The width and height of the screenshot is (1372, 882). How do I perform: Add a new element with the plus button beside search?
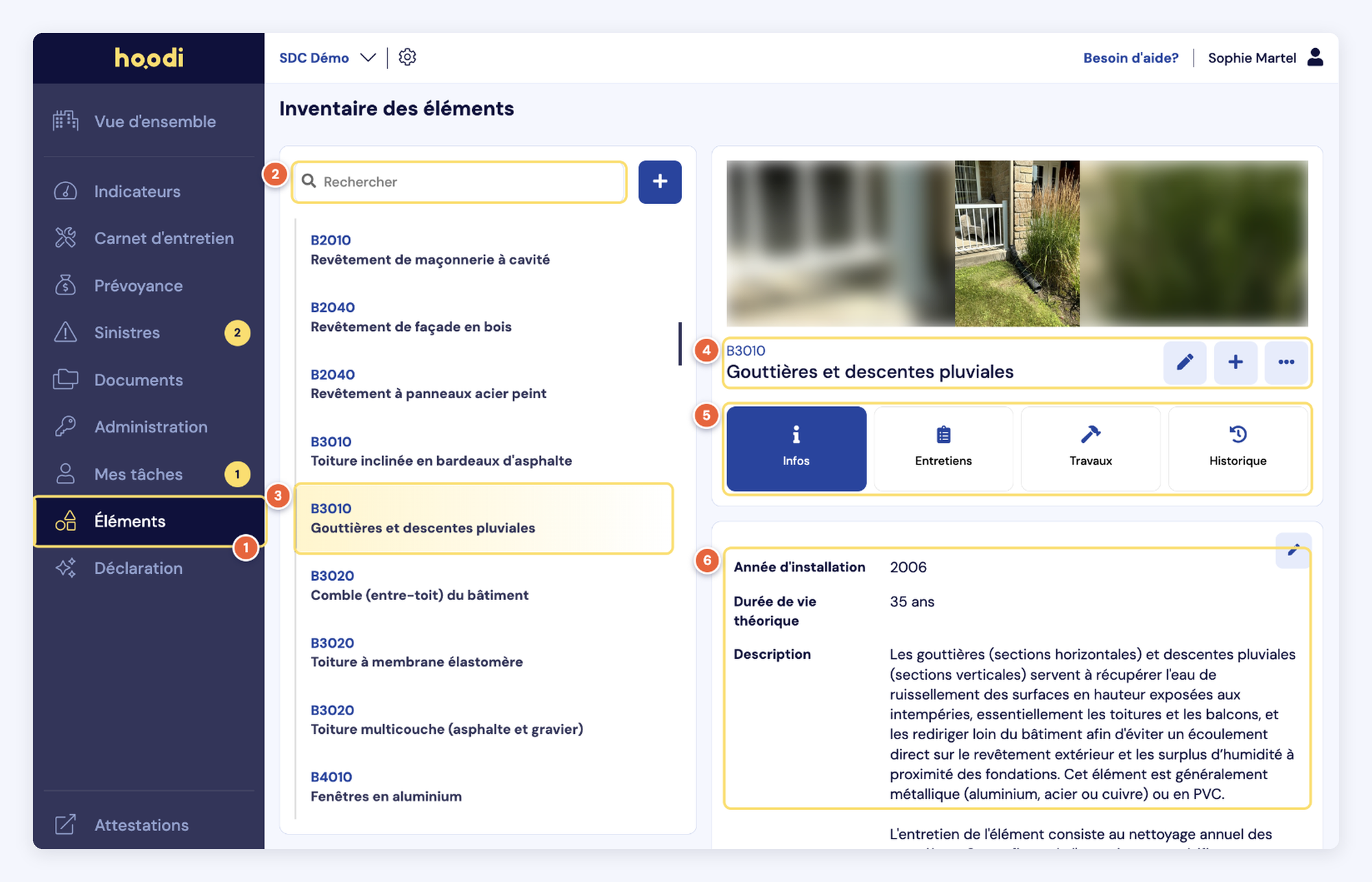pos(660,182)
